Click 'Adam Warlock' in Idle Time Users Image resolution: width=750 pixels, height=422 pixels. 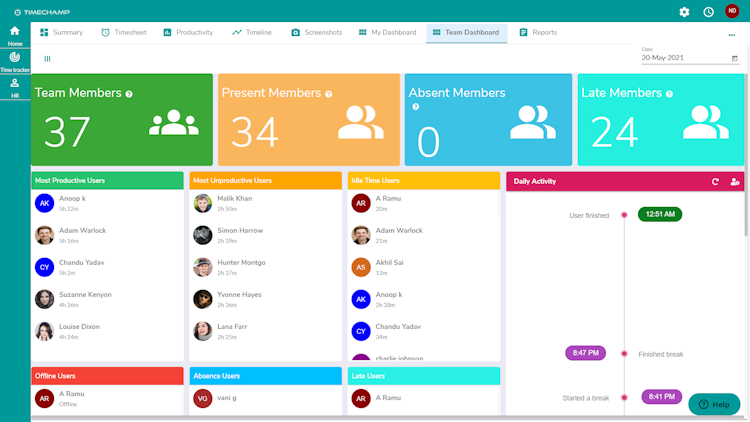click(399, 231)
